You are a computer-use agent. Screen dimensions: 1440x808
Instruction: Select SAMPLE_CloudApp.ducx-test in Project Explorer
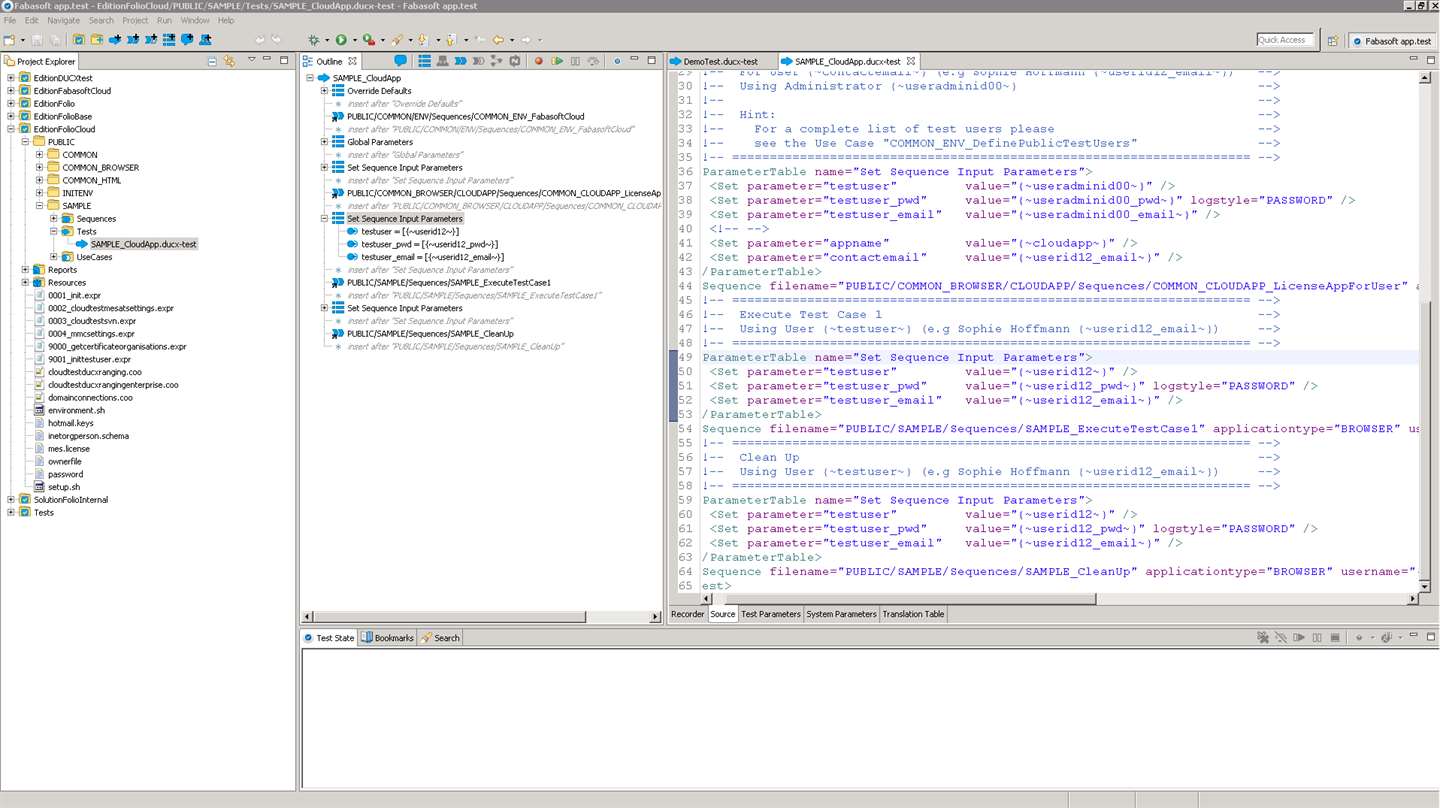(137, 244)
